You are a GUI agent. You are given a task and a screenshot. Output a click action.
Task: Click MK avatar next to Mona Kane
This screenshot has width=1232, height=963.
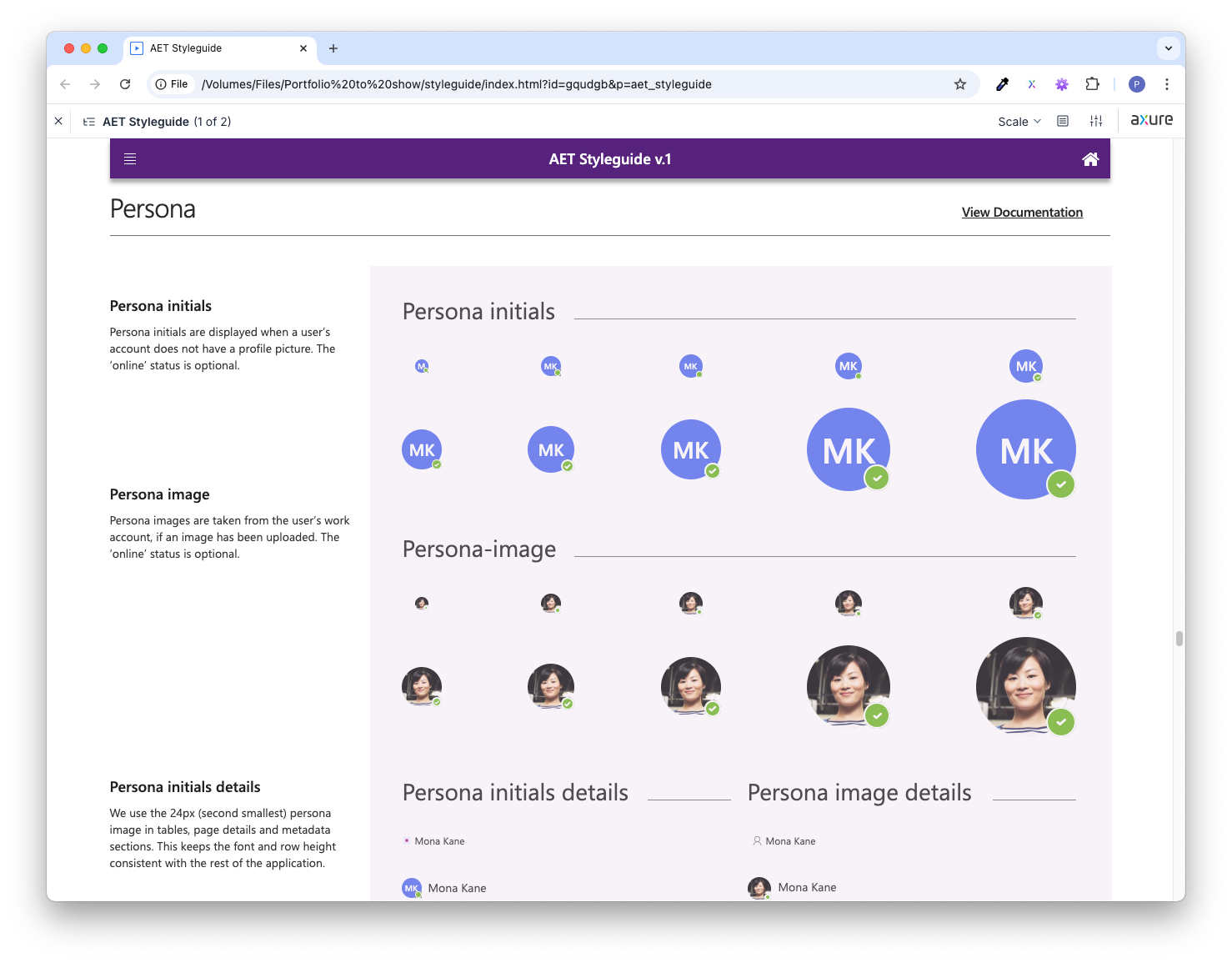pos(412,888)
